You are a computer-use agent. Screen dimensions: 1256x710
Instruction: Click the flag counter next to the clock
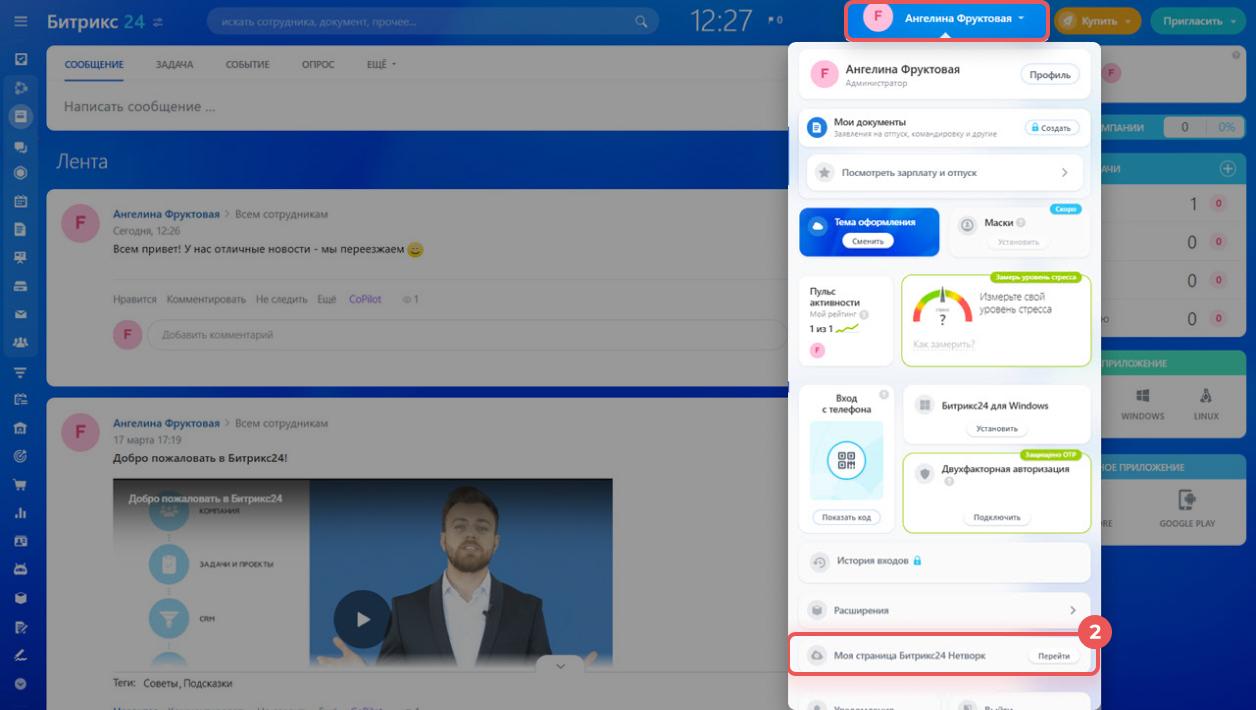(x=774, y=20)
